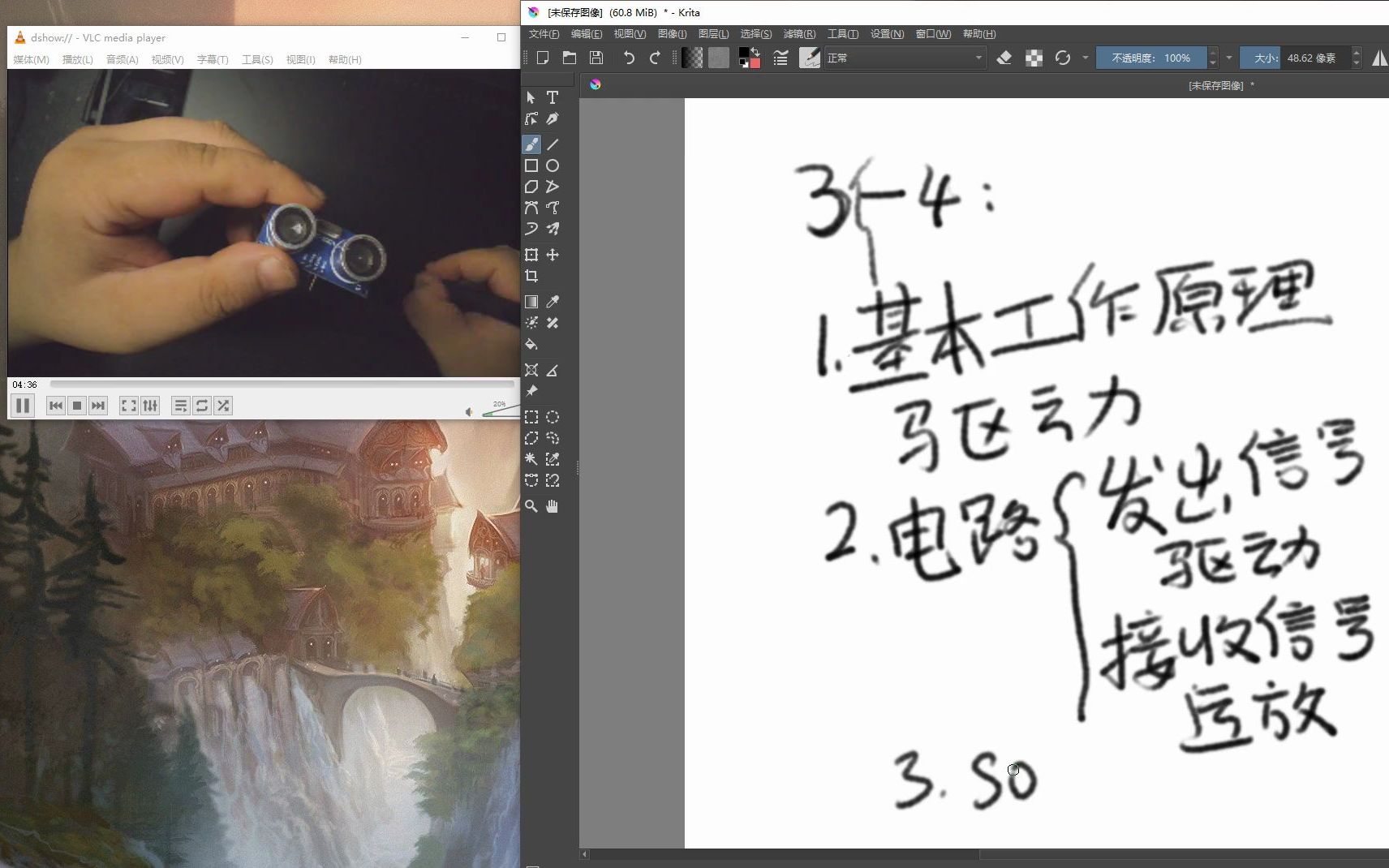Image resolution: width=1389 pixels, height=868 pixels.
Task: Click Undo in the Krita toolbar
Action: point(630,58)
